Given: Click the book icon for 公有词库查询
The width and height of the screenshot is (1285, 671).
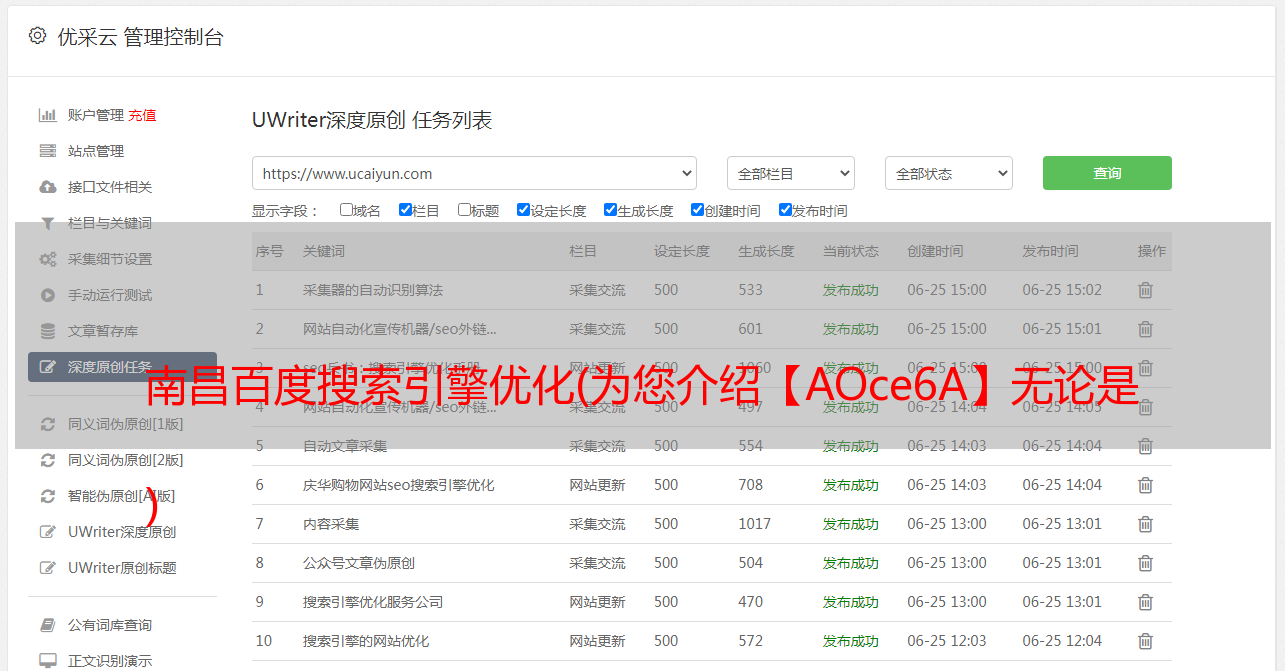Looking at the screenshot, I should pyautogui.click(x=47, y=625).
